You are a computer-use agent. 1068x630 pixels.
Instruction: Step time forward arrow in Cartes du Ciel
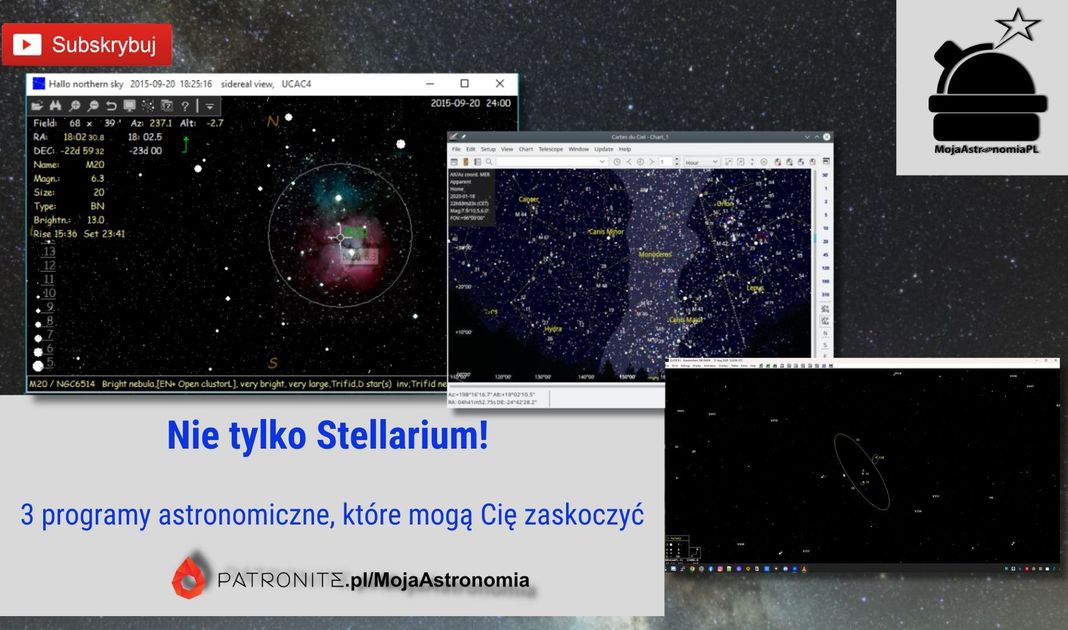pos(652,162)
